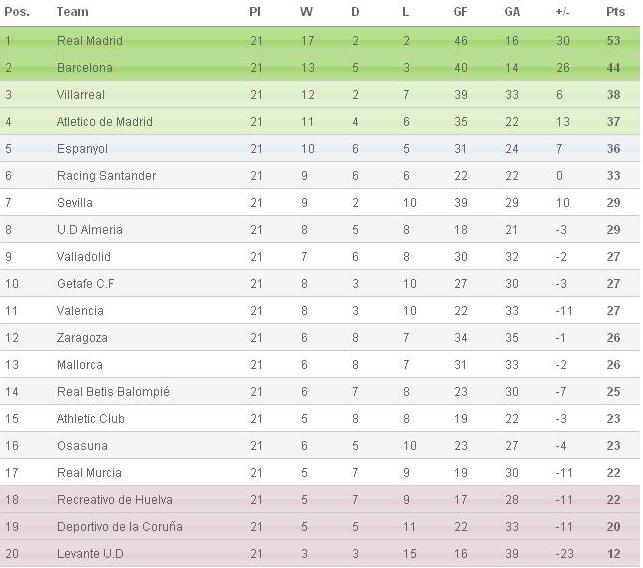
Task: Select the Racing Santander row name
Action: [107, 176]
